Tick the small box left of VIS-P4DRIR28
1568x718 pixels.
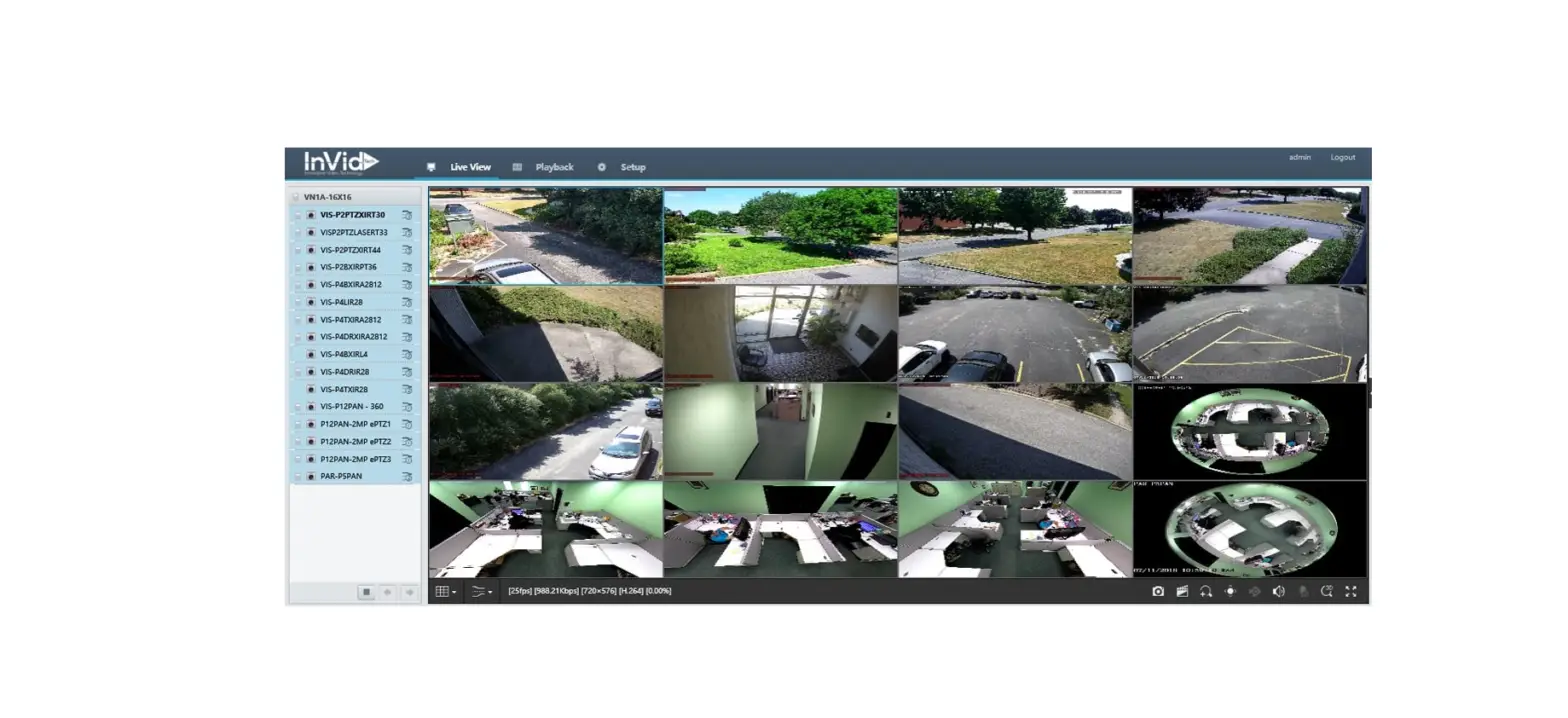(x=298, y=372)
